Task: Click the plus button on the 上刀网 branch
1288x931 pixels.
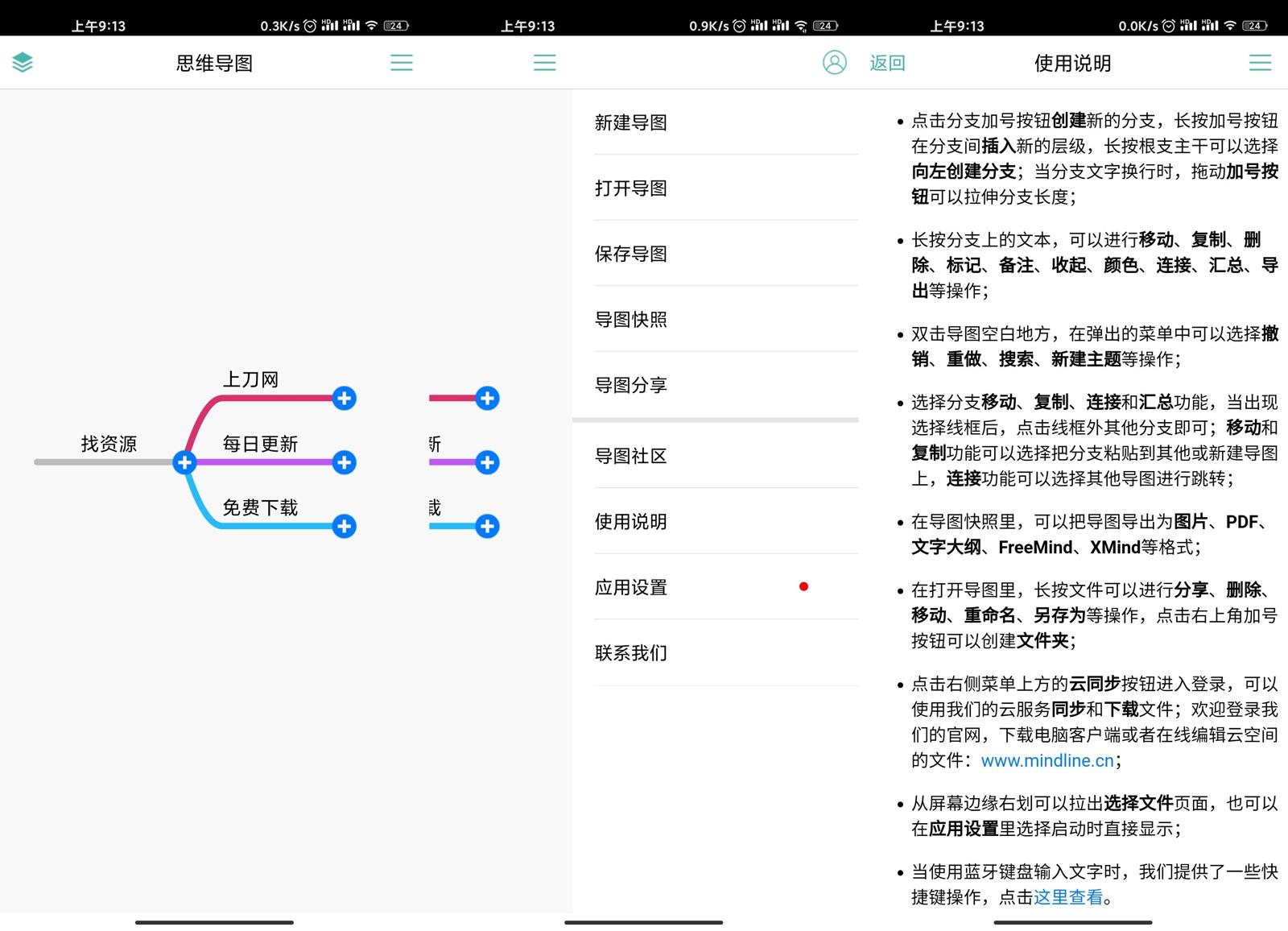Action: 344,398
